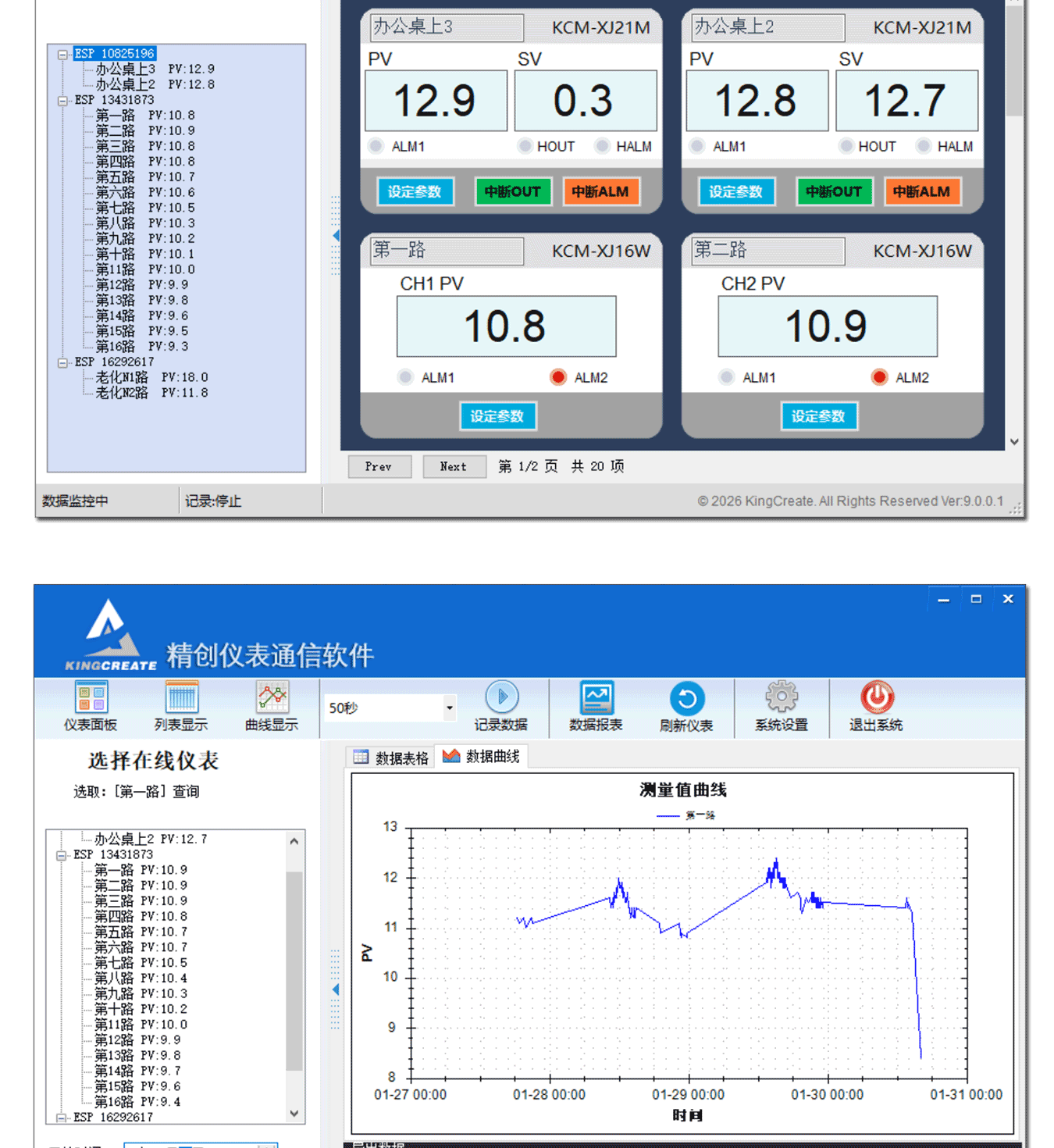Switch to 列表显示 list view
1054x1148 pixels.
(181, 705)
